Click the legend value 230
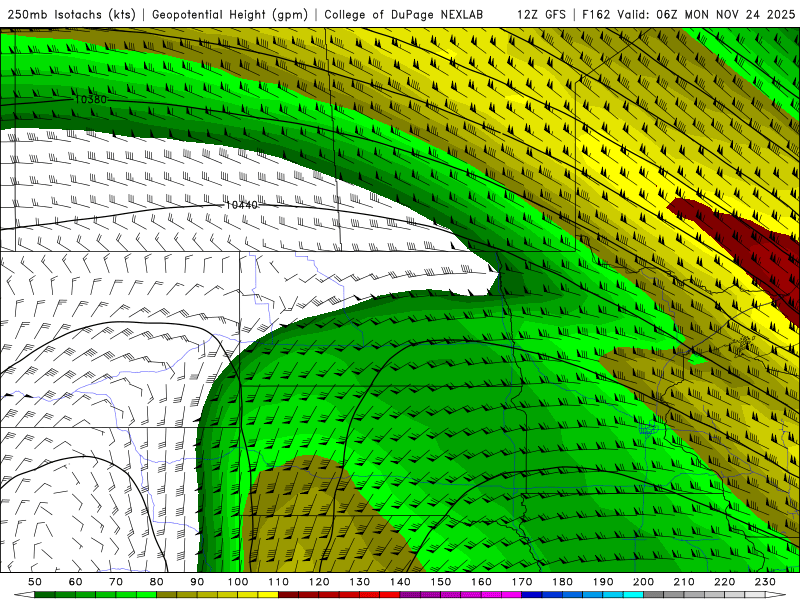The width and height of the screenshot is (800, 600). tap(765, 582)
